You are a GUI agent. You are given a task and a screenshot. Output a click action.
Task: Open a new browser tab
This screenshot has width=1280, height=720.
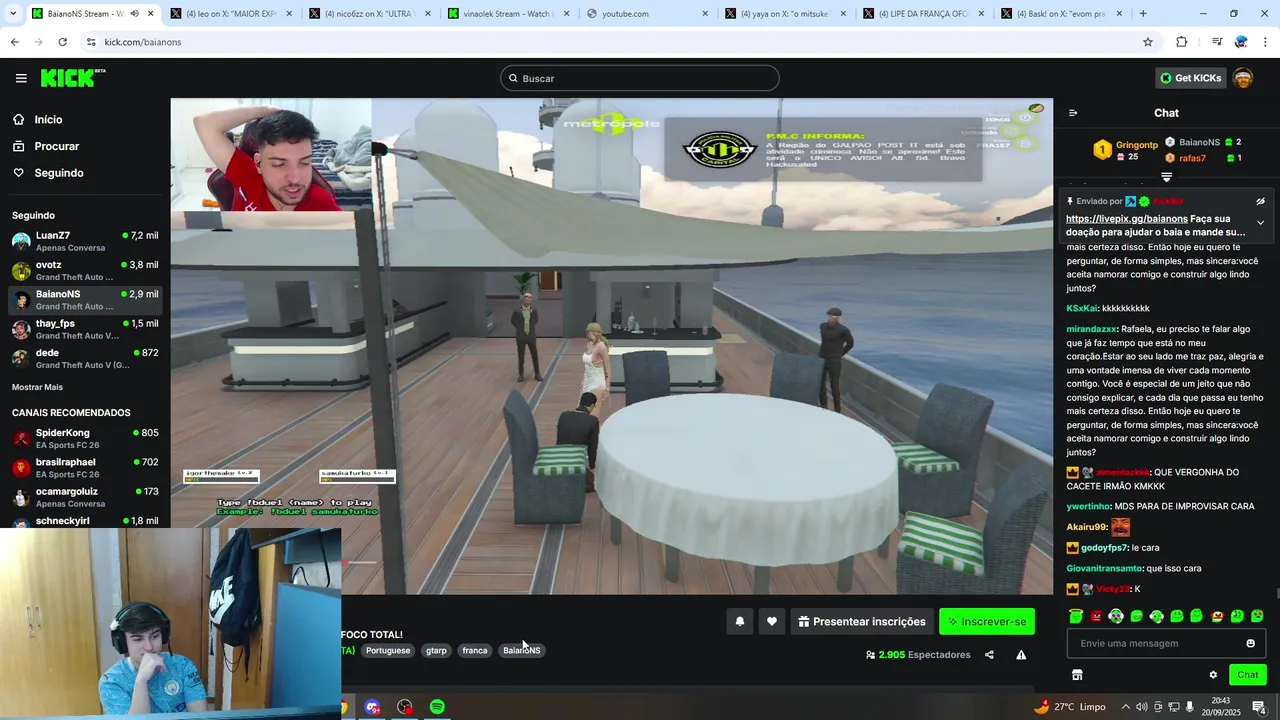(1143, 14)
